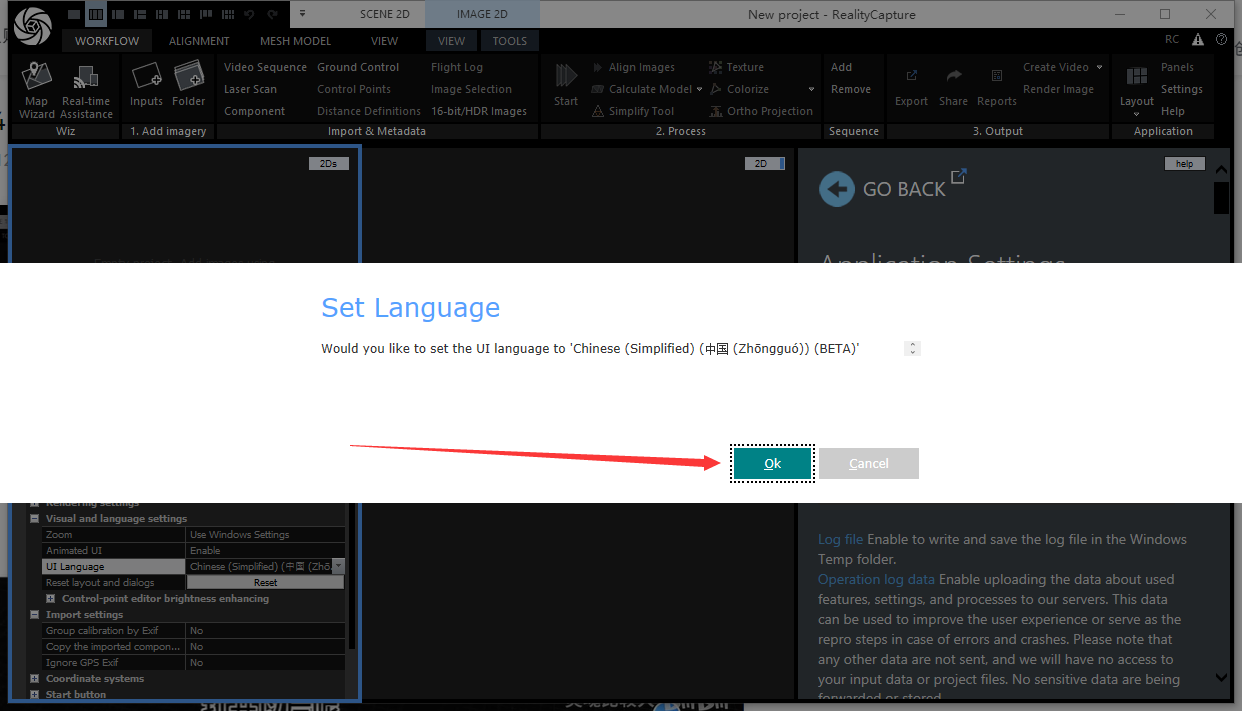Click the help panel scrollbar thumb
Image resolution: width=1242 pixels, height=711 pixels.
pos(1221,198)
